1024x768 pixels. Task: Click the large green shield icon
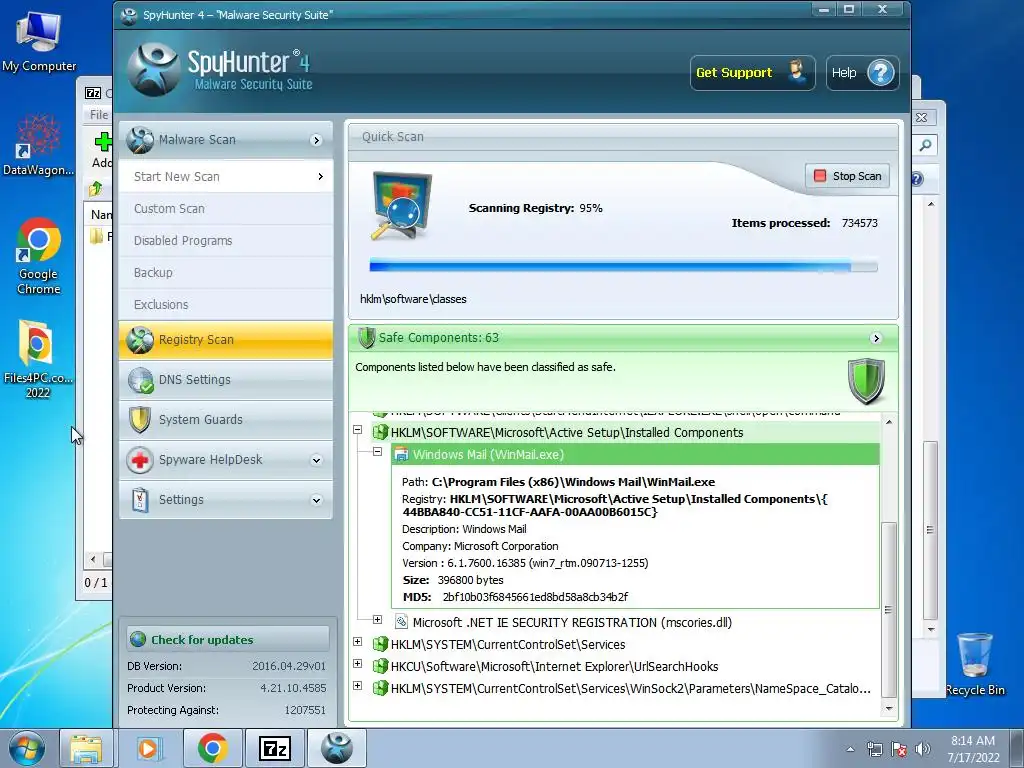867,381
